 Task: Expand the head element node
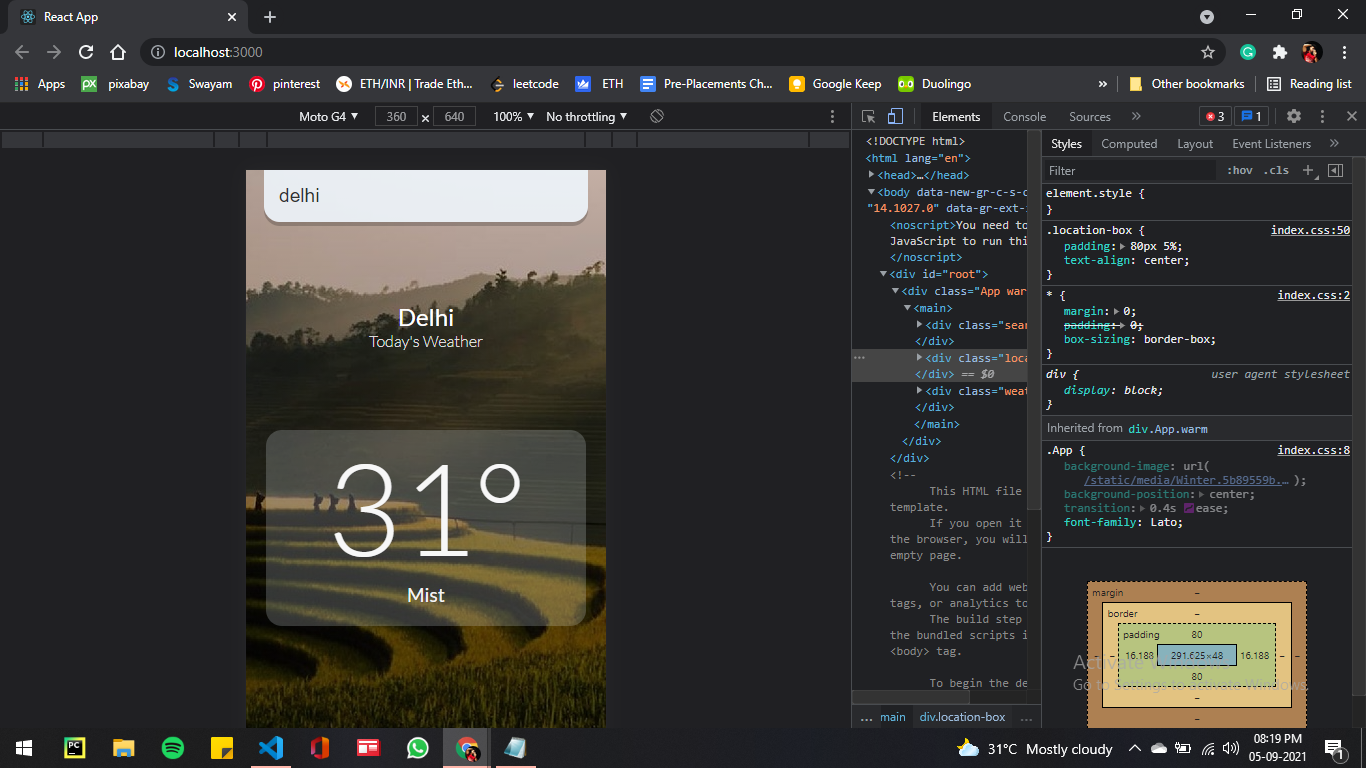[872, 175]
